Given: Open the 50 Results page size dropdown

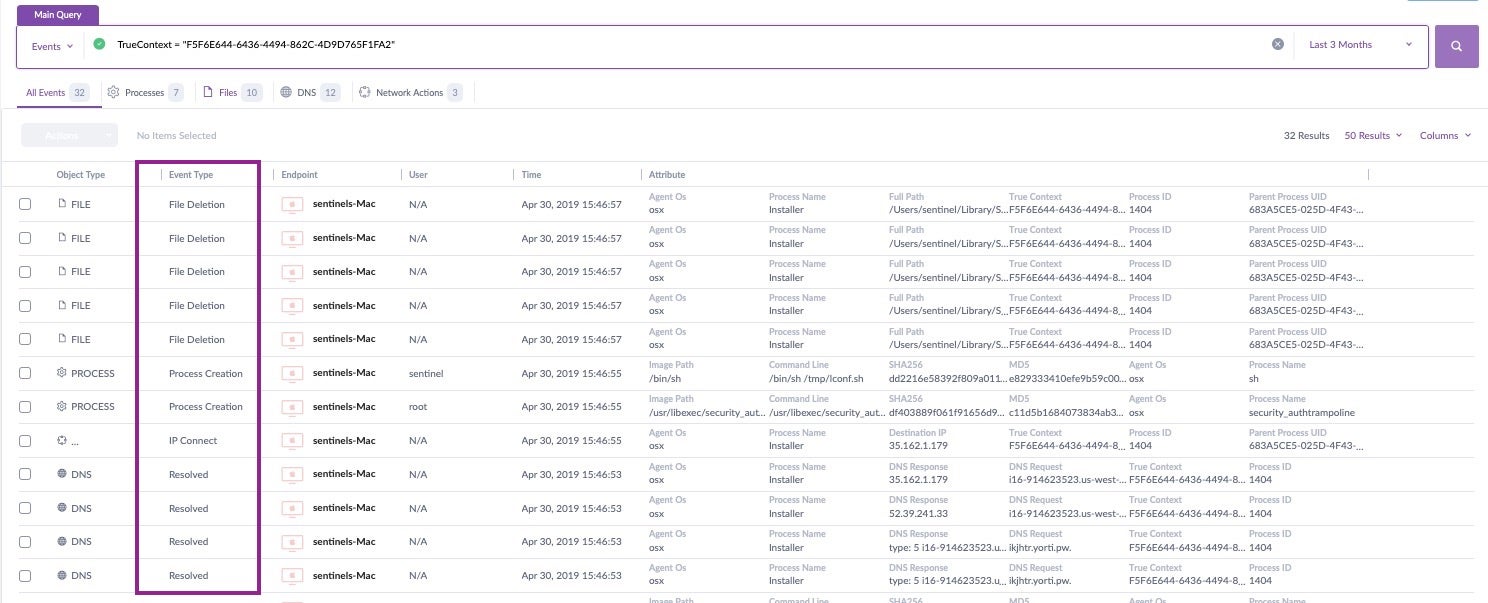Looking at the screenshot, I should coord(1372,135).
